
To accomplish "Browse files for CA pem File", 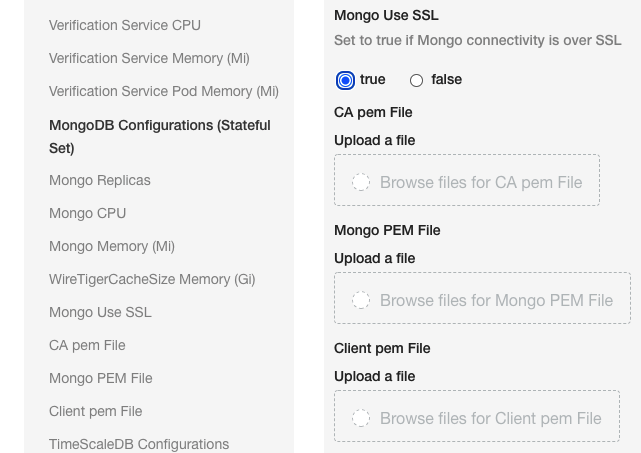I will (467, 180).
